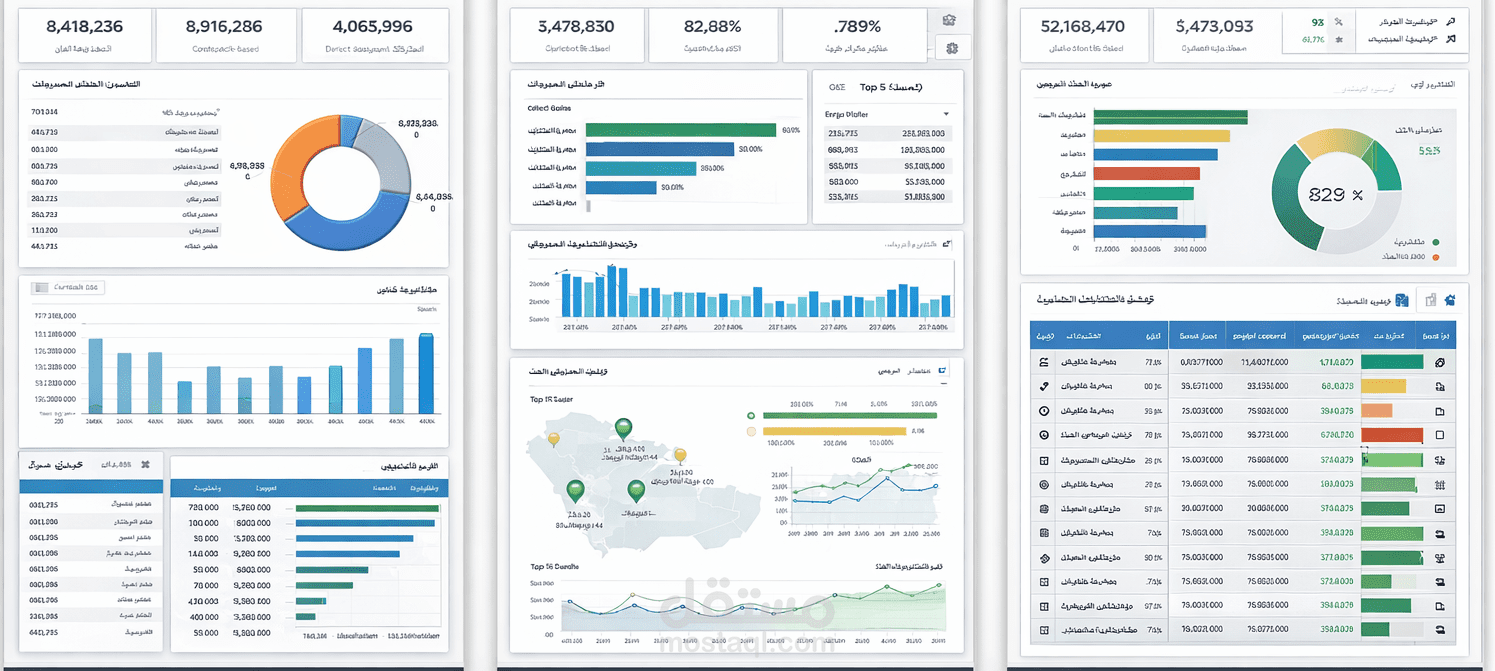Click the home icon in the table toolbar

coord(1449,300)
